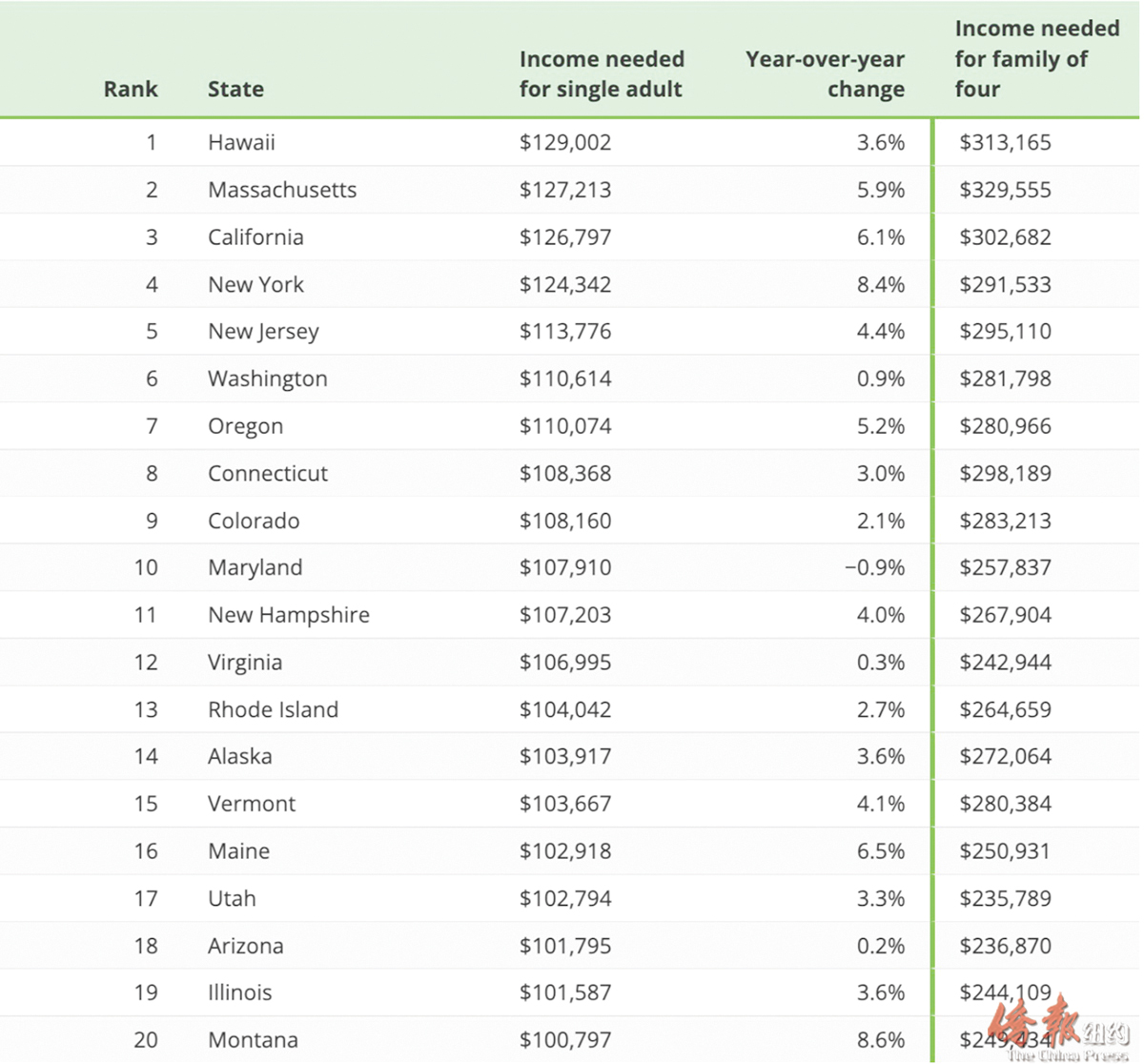
Task: Select New Jersey's $295,110 family income
Action: click(1006, 331)
